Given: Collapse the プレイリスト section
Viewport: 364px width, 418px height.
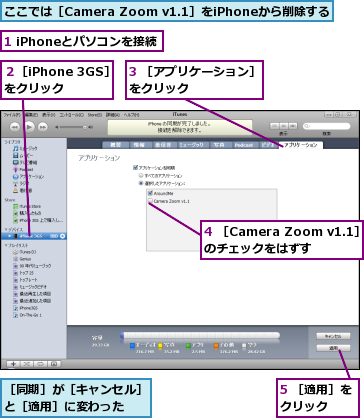Looking at the screenshot, I should point(6,245).
